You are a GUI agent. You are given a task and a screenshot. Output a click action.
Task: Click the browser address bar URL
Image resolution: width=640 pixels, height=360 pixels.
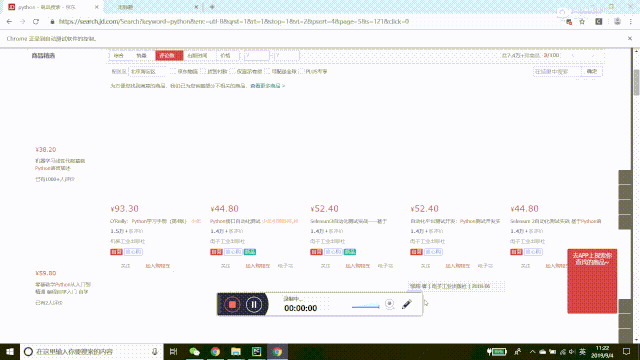point(233,22)
